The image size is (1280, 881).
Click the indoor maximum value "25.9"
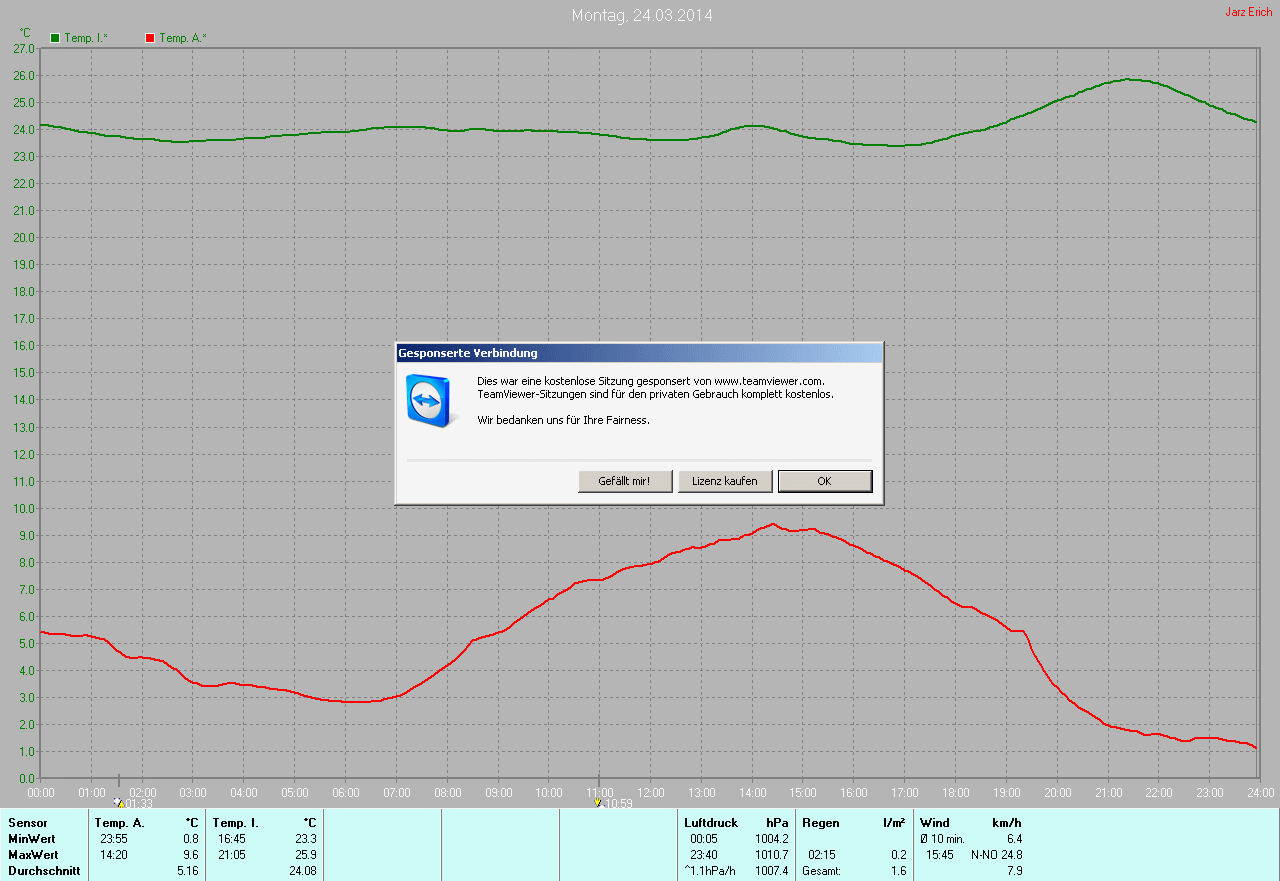pyautogui.click(x=306, y=855)
